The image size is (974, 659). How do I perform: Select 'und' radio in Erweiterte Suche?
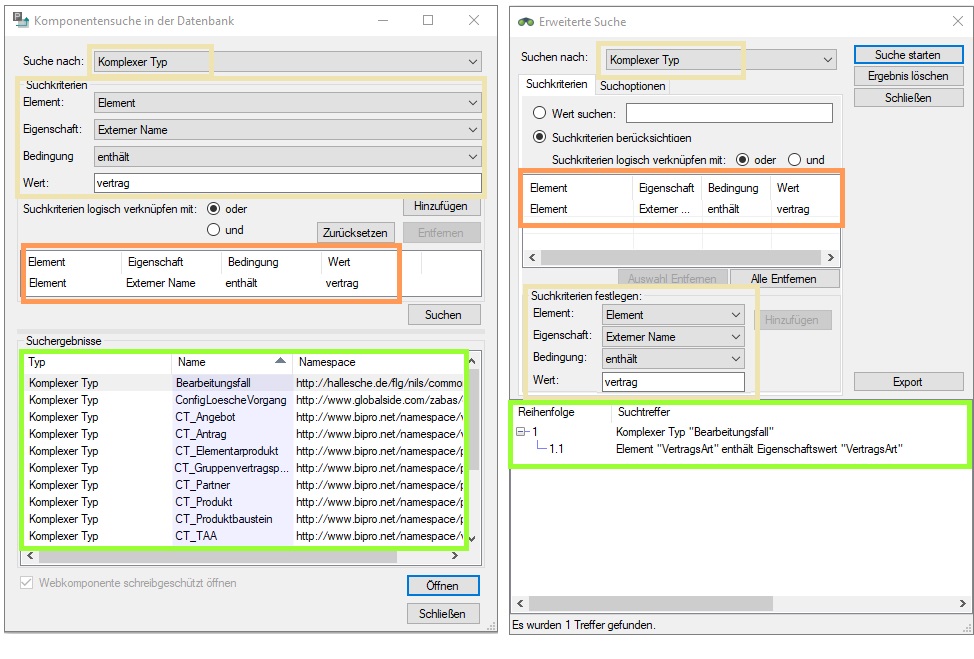pos(794,159)
